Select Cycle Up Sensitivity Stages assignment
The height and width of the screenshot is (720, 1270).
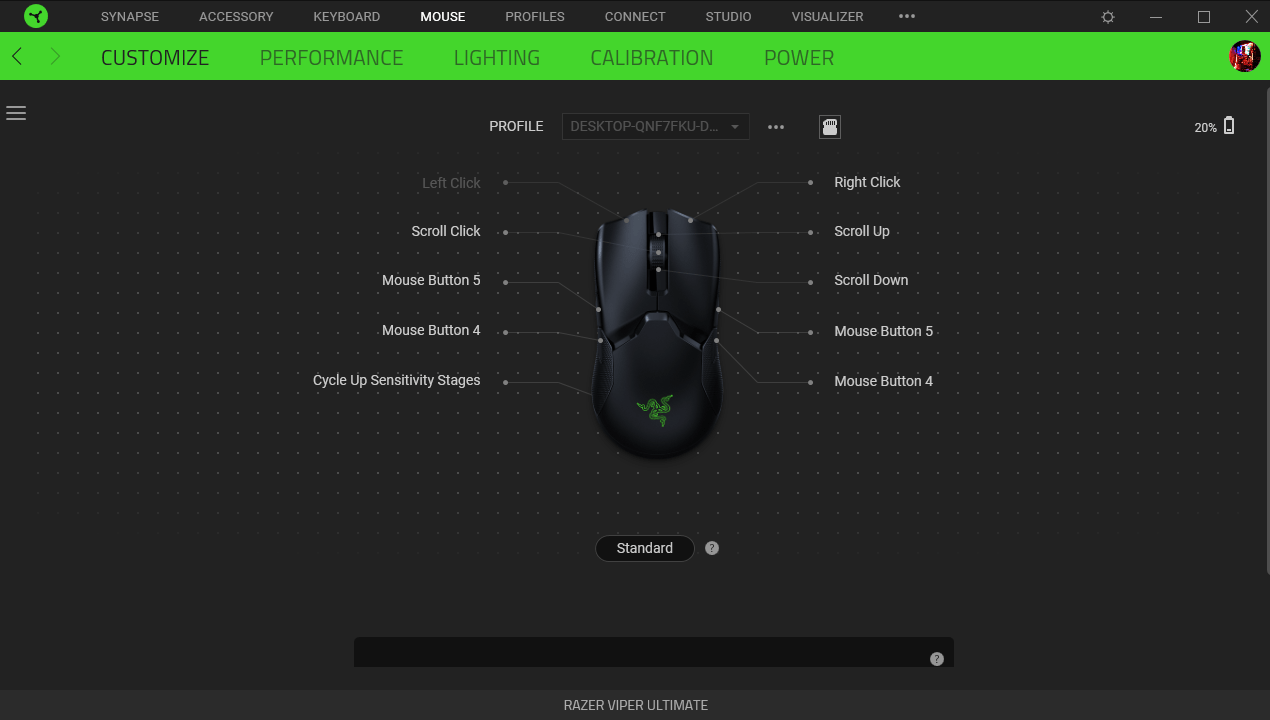tap(397, 380)
